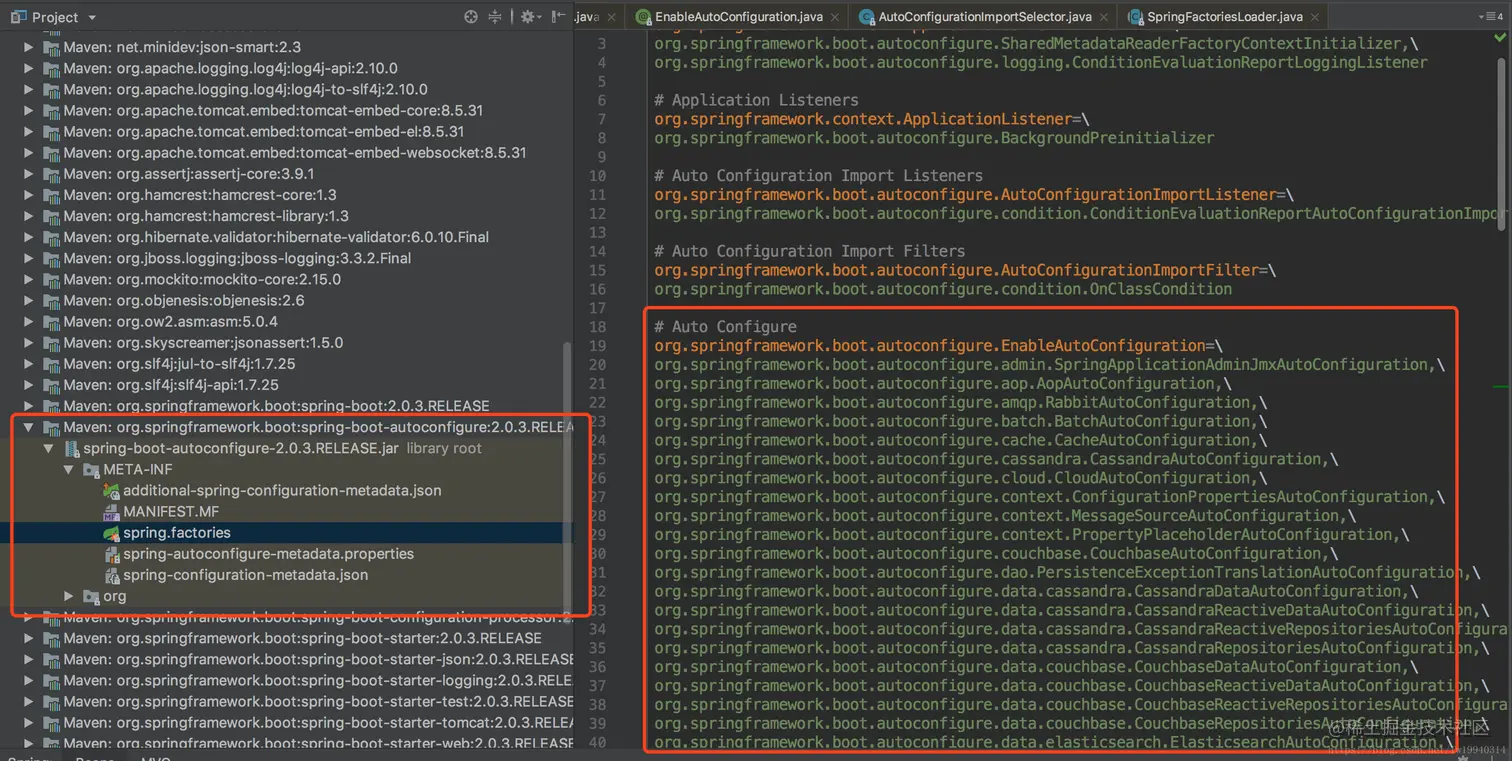The width and height of the screenshot is (1512, 761).
Task: Click the json-smart library icon
Action: click(52, 47)
